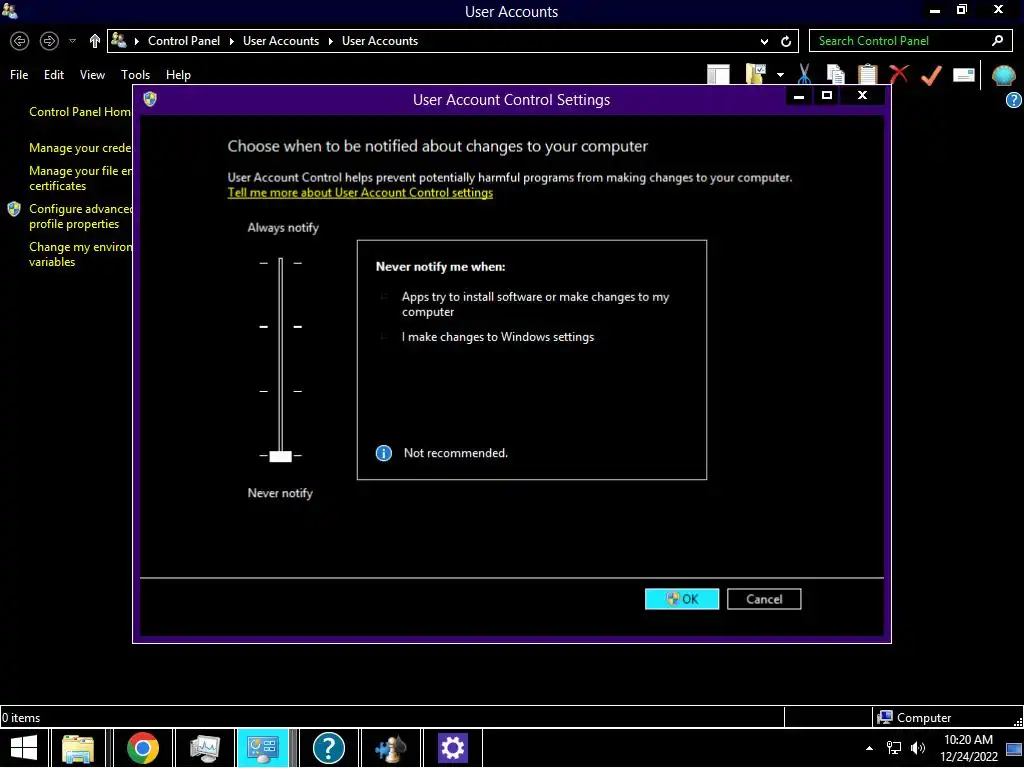Go forward with the Forward arrow
Screen dimensions: 1024x768
(x=49, y=41)
